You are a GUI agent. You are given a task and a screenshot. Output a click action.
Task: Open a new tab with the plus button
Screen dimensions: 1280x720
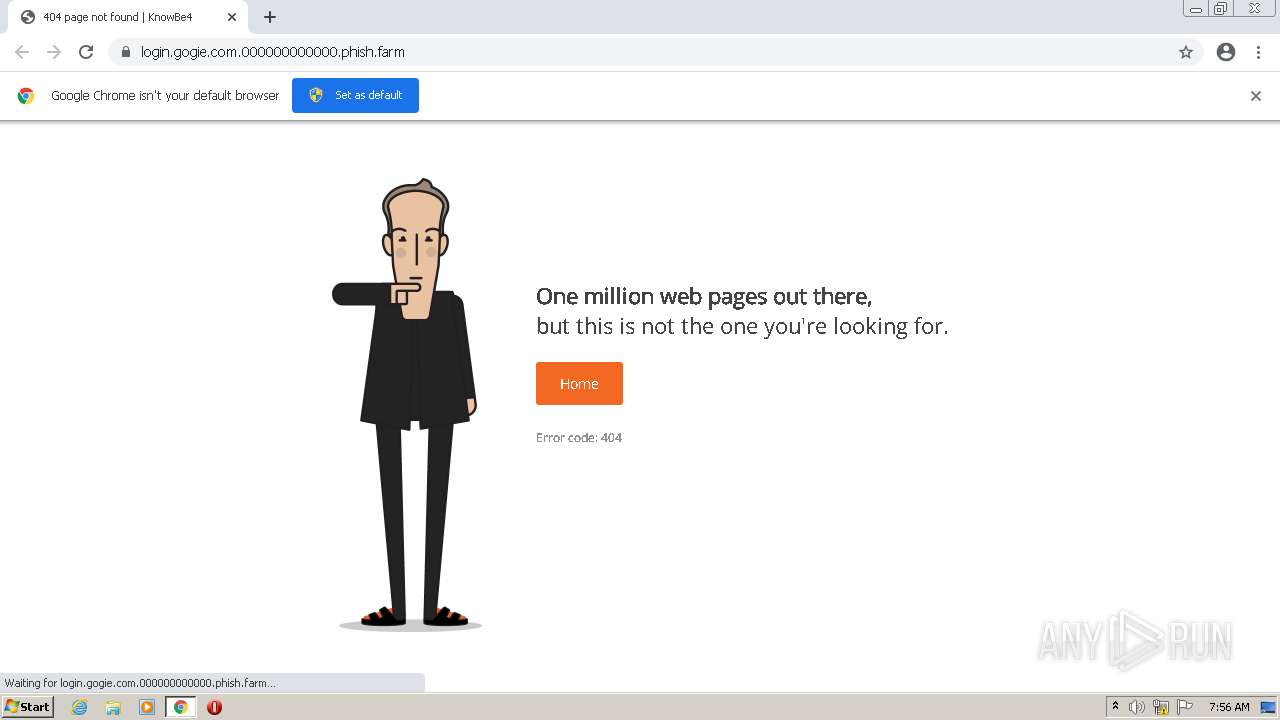pos(270,17)
